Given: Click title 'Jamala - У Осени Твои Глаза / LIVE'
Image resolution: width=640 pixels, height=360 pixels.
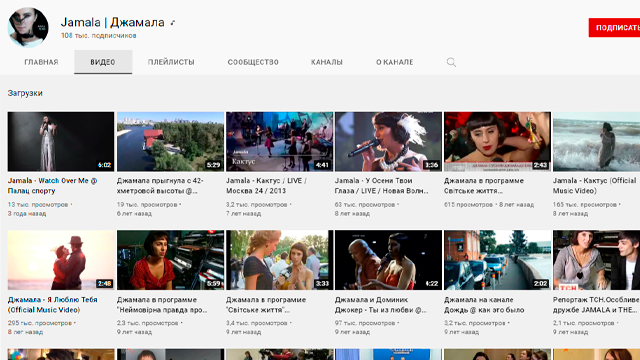Looking at the screenshot, I should 382,186.
